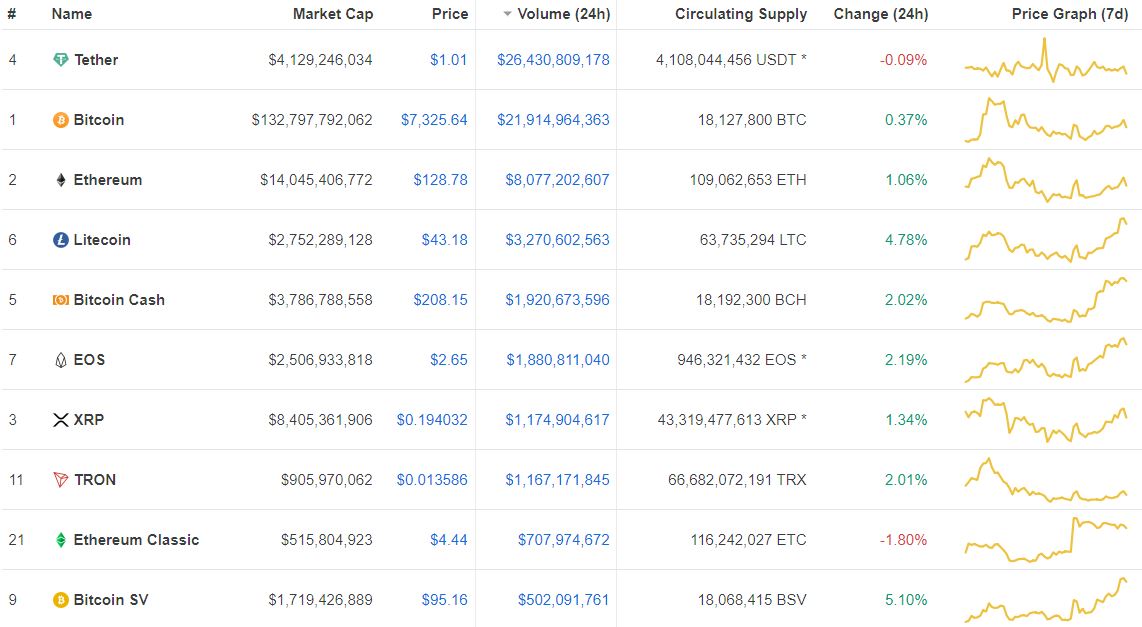Open the Ethereum Classic name link

tap(136, 540)
